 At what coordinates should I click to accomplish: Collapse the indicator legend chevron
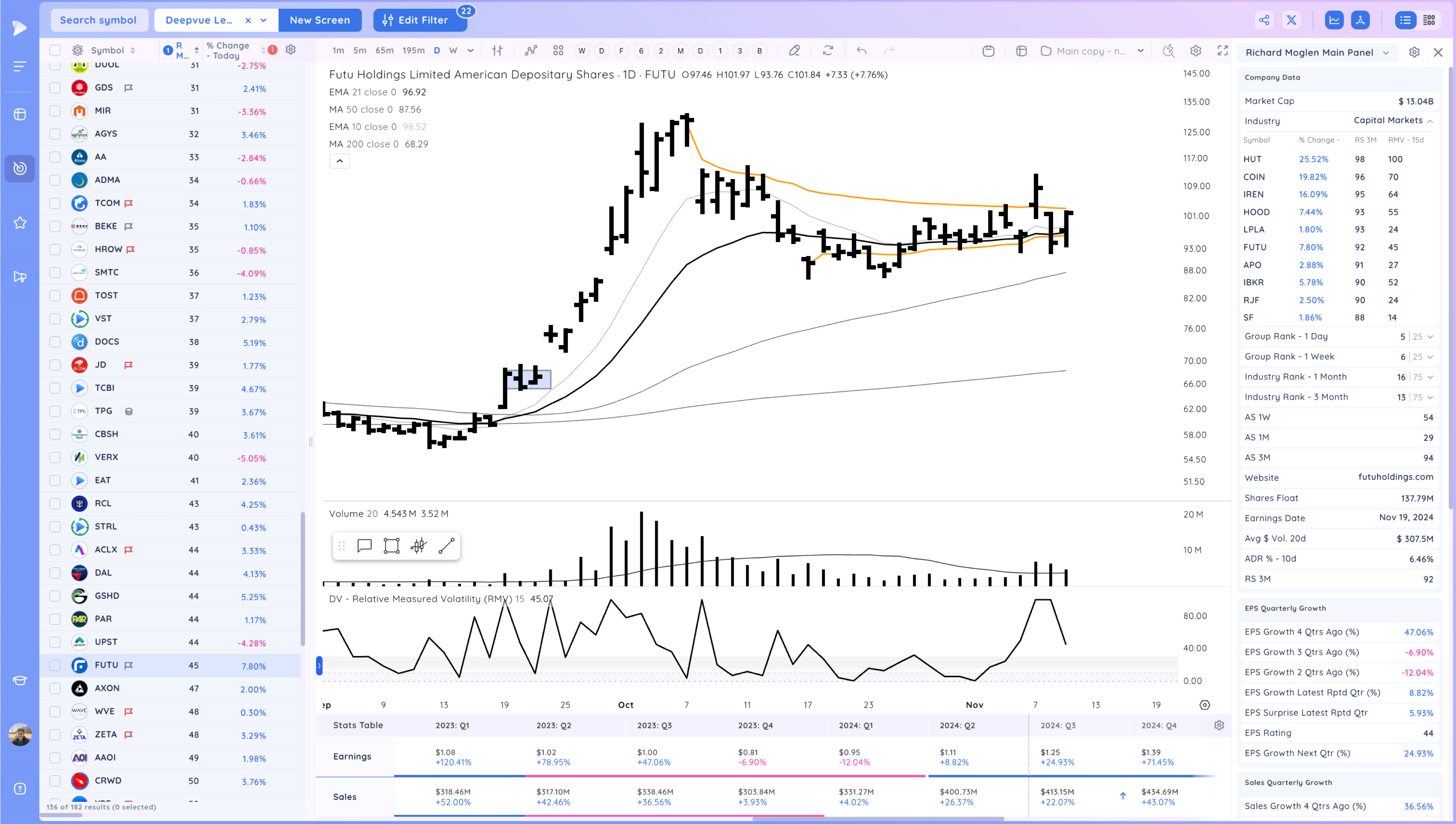pos(340,161)
